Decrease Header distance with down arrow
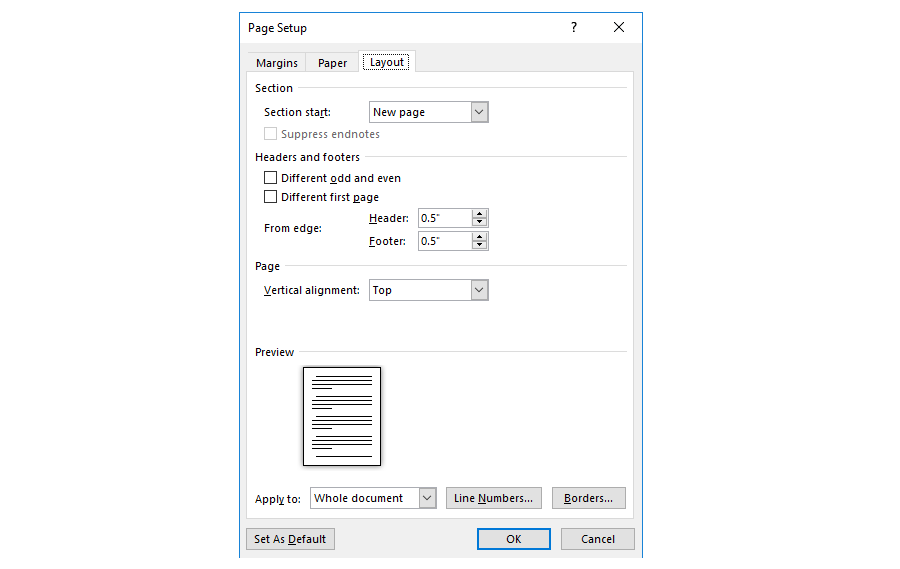 click(x=480, y=223)
